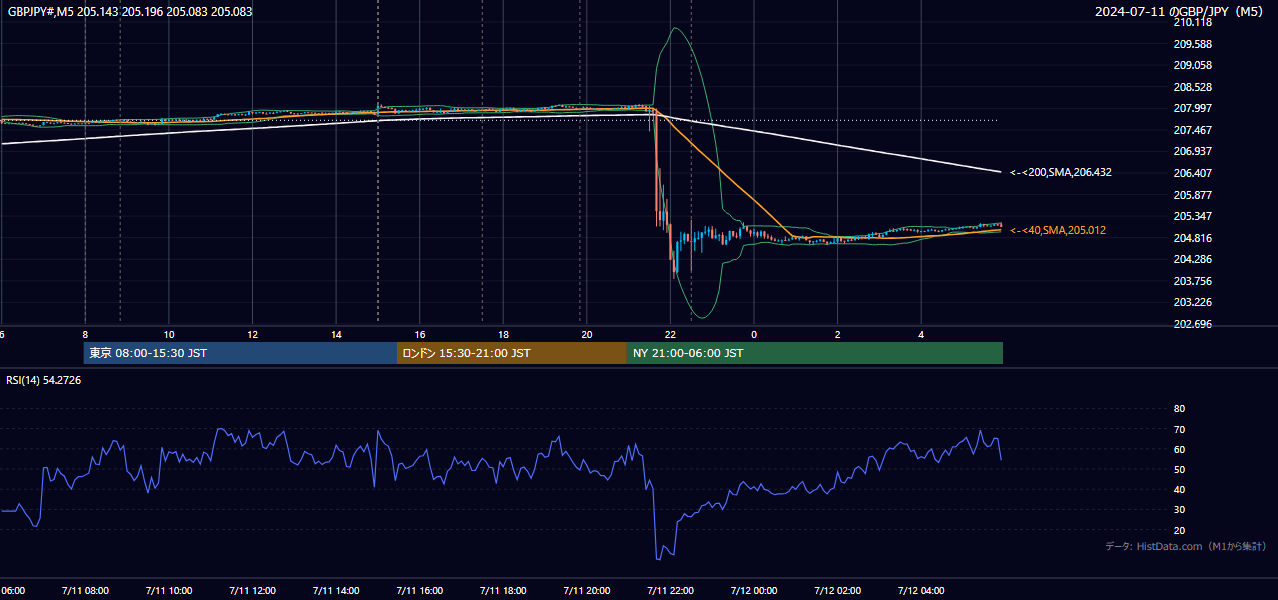The height and width of the screenshot is (600, 1278).
Task: Click price axis label 206.407
Action: (x=1193, y=173)
